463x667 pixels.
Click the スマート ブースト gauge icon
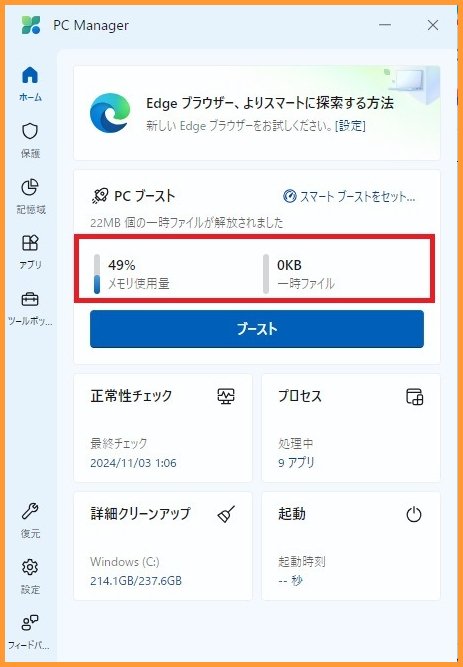coord(290,196)
